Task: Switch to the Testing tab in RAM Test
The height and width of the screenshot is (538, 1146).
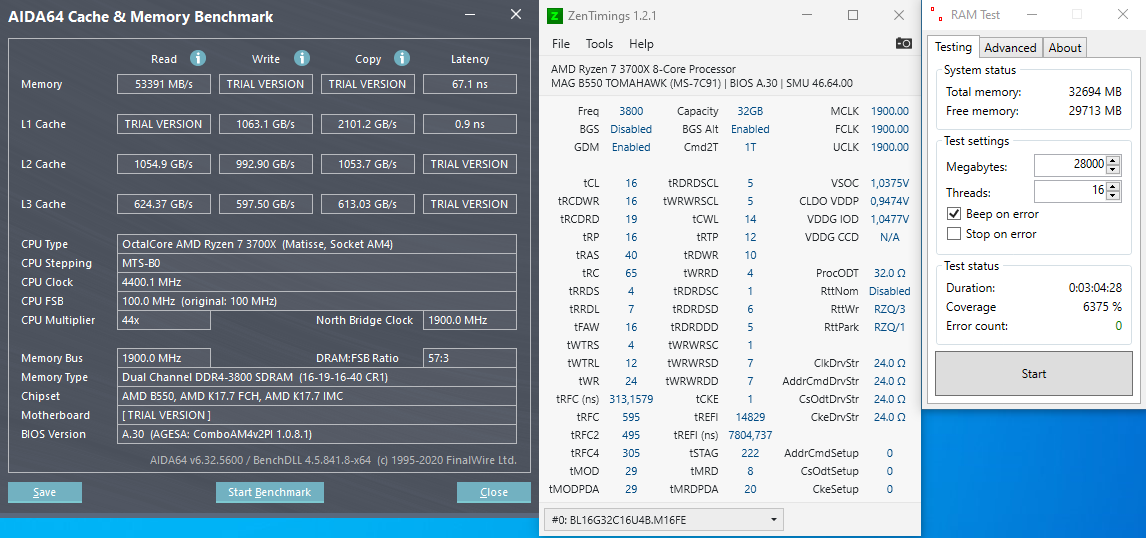Action: tap(954, 47)
